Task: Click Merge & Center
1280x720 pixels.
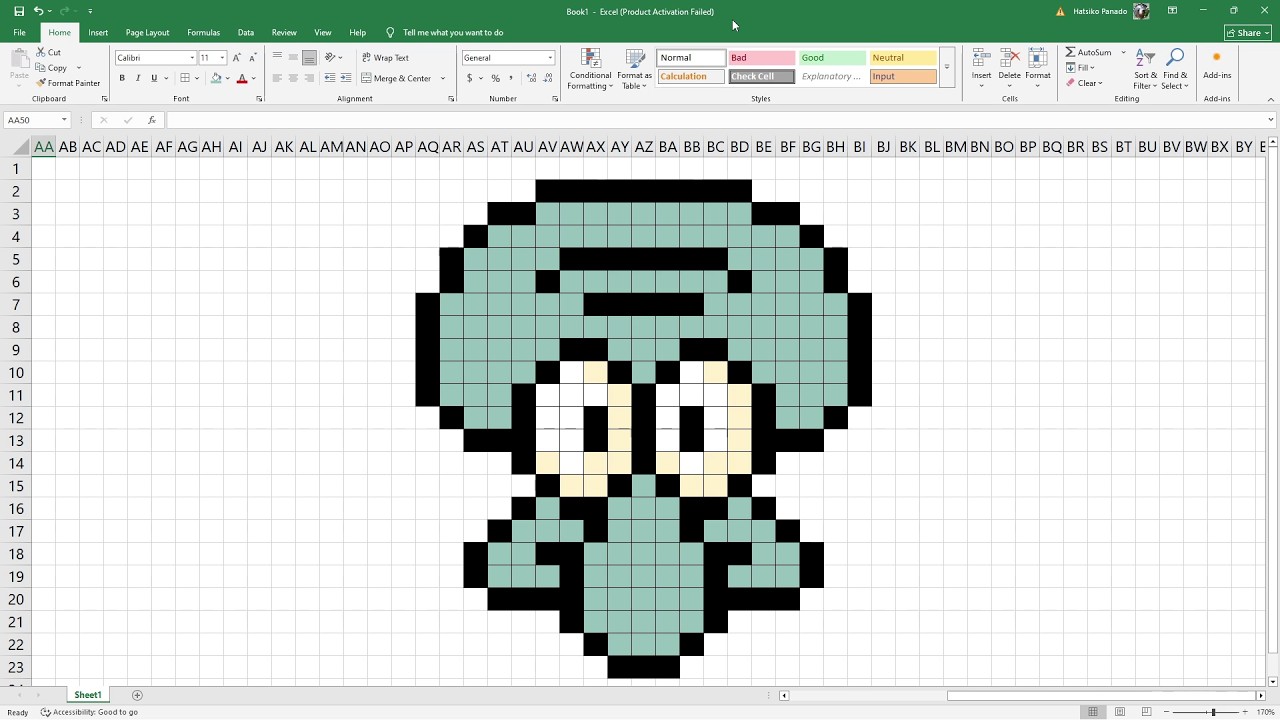Action: 397,78
